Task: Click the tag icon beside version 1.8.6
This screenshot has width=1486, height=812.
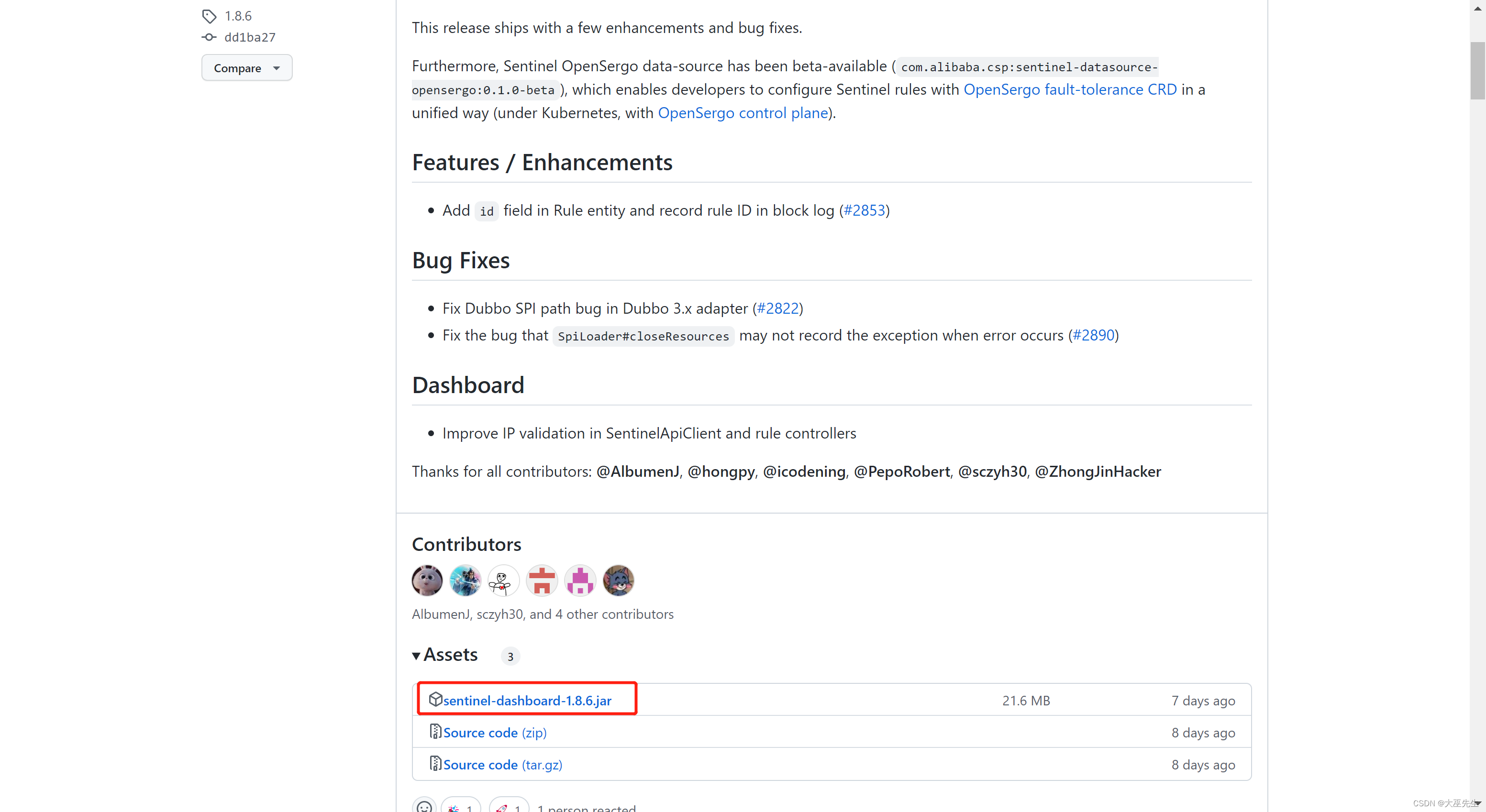Action: click(209, 16)
